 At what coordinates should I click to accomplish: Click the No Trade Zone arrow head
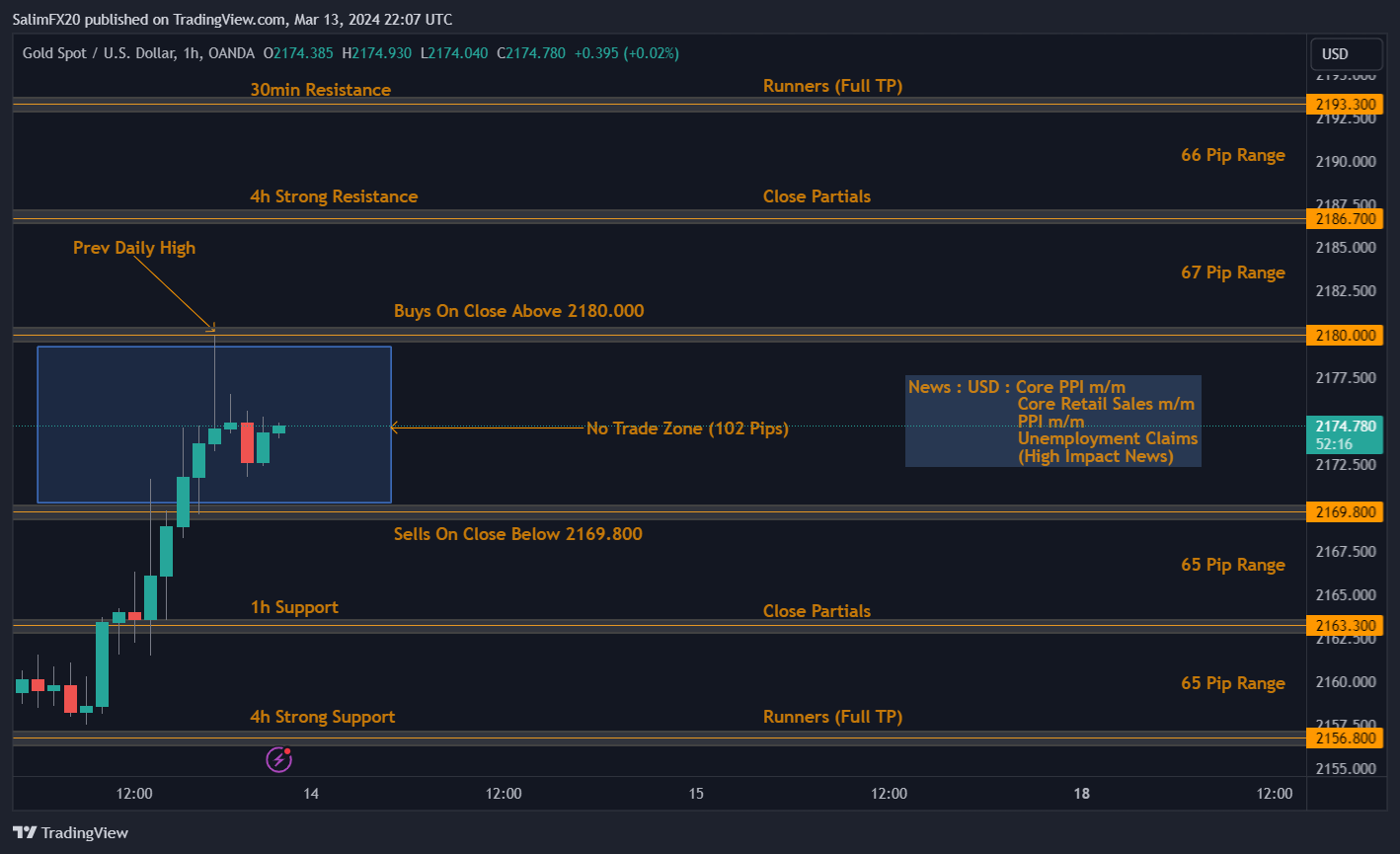[394, 427]
